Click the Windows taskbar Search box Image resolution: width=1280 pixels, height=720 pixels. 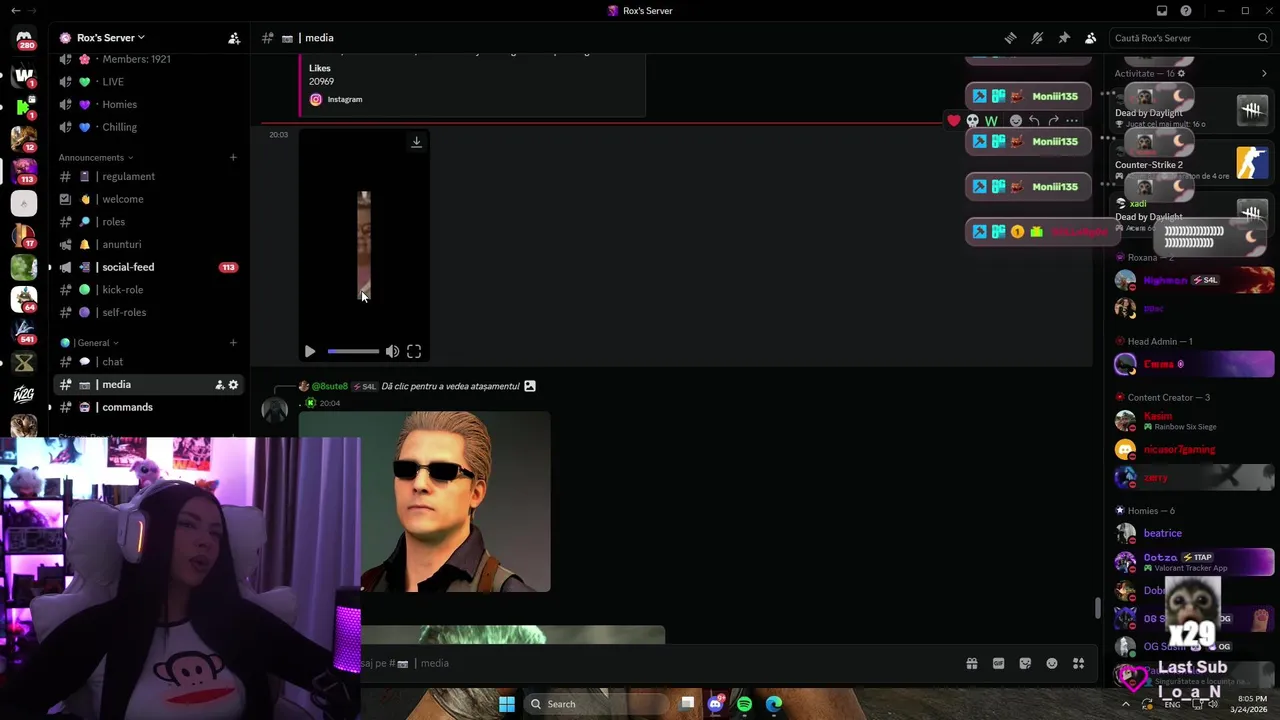[x=598, y=704]
